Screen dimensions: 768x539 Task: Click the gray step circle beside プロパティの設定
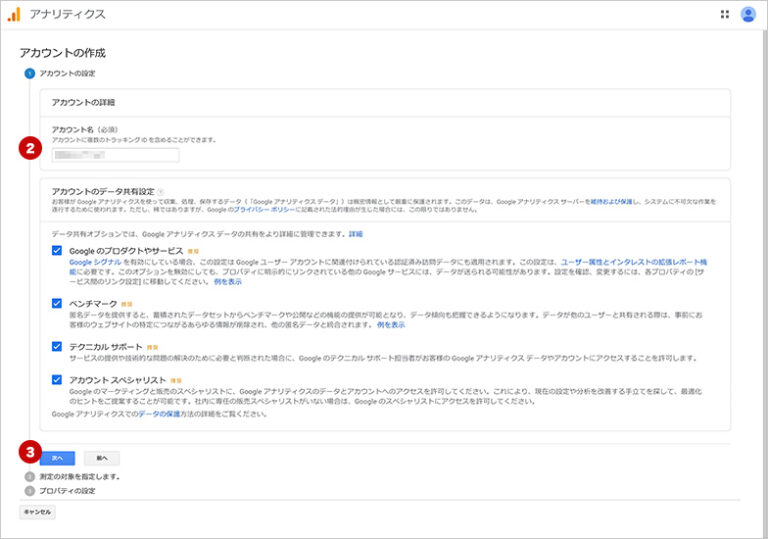[x=29, y=490]
